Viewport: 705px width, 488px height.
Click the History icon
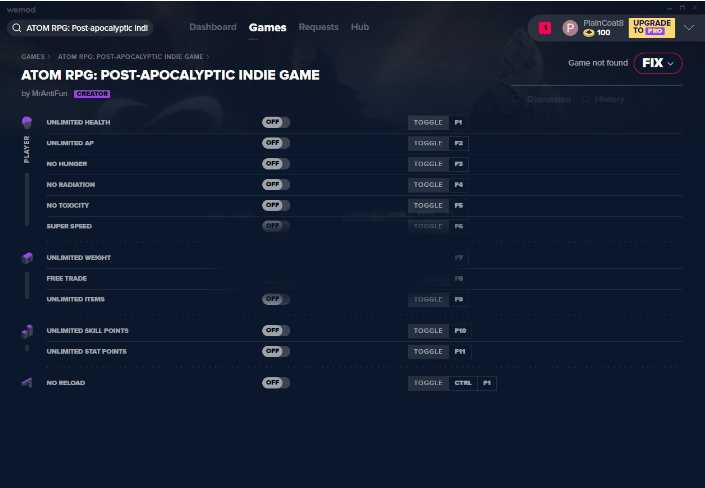(586, 99)
